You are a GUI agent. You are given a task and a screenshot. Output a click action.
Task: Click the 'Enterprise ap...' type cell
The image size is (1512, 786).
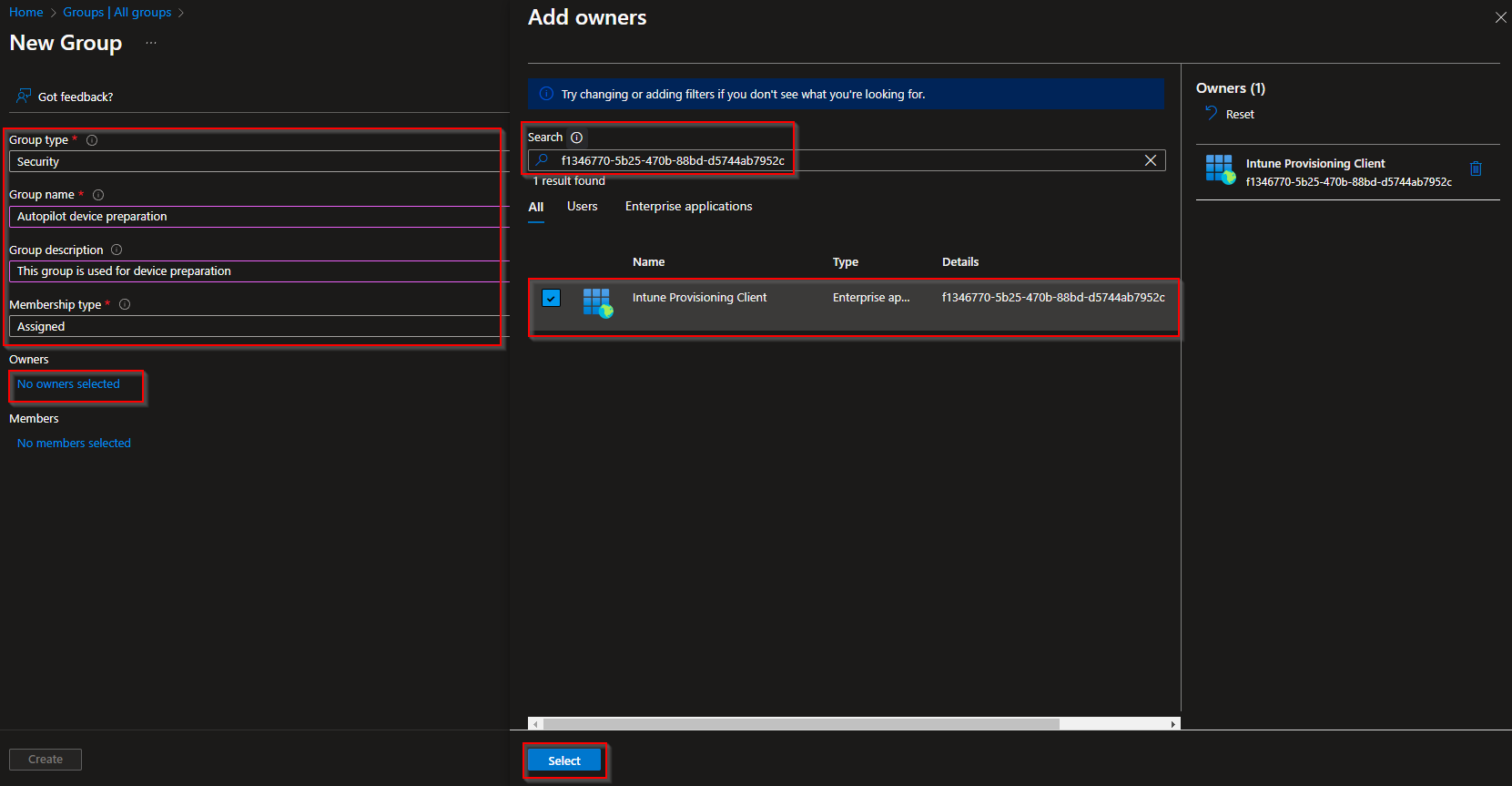pyautogui.click(x=871, y=298)
